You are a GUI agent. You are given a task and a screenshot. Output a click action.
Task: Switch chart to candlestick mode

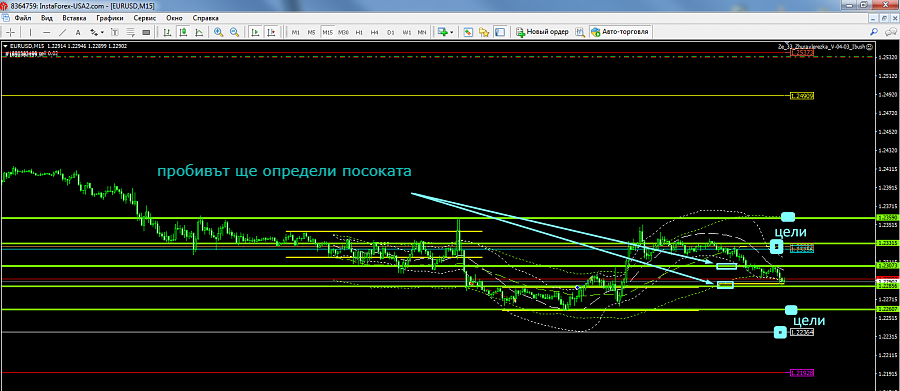(183, 32)
